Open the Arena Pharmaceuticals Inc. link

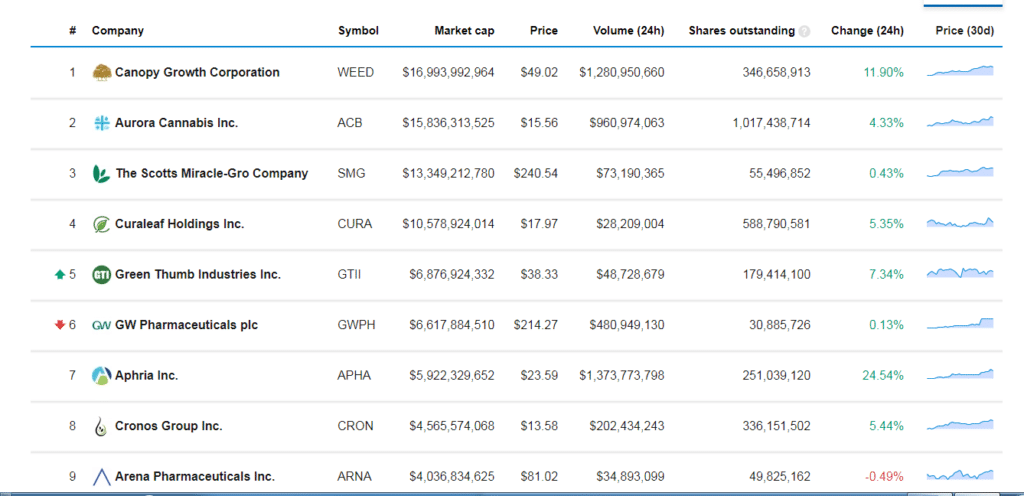195,477
